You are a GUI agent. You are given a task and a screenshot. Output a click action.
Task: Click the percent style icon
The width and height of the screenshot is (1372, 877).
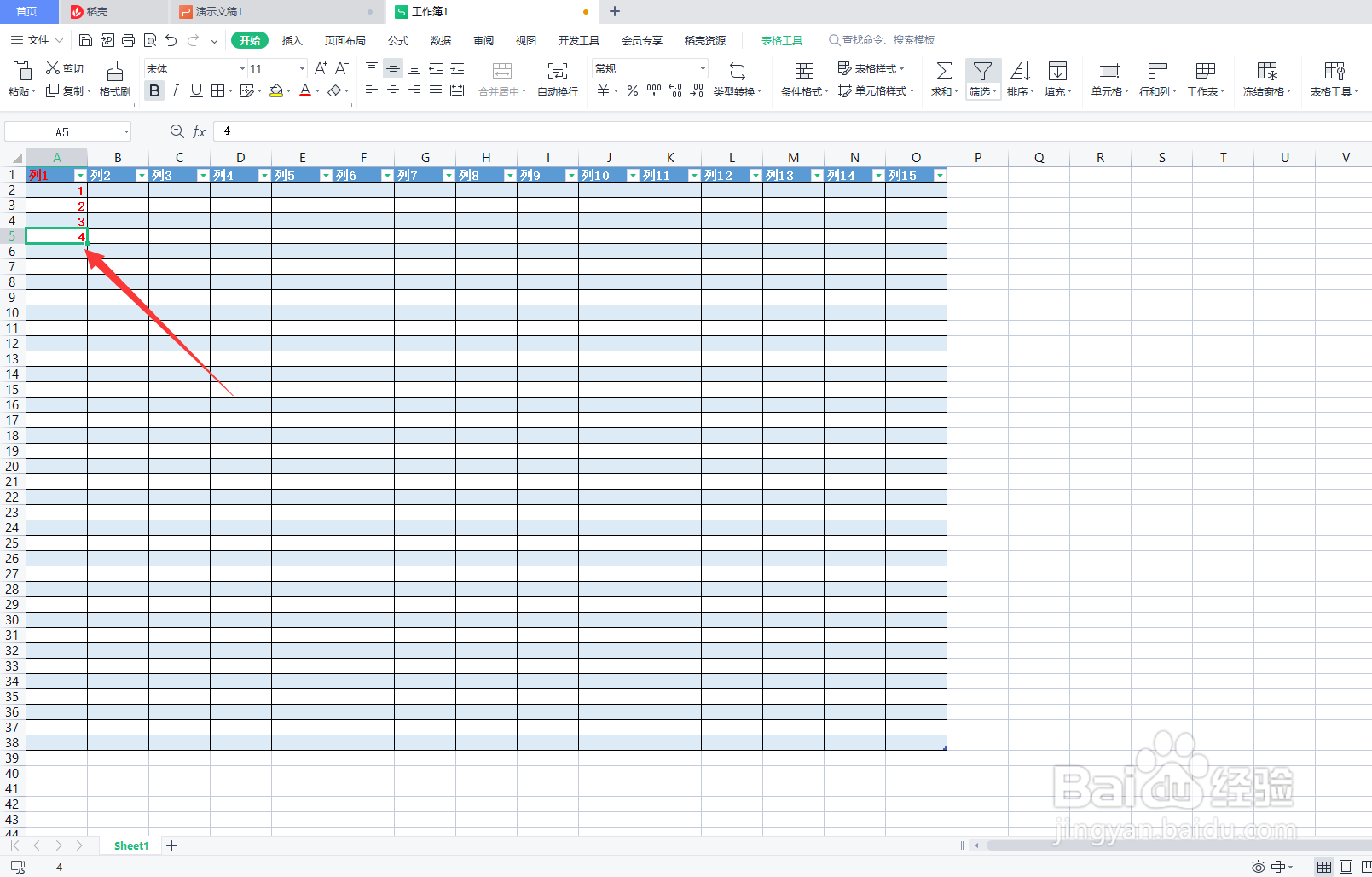tap(633, 90)
